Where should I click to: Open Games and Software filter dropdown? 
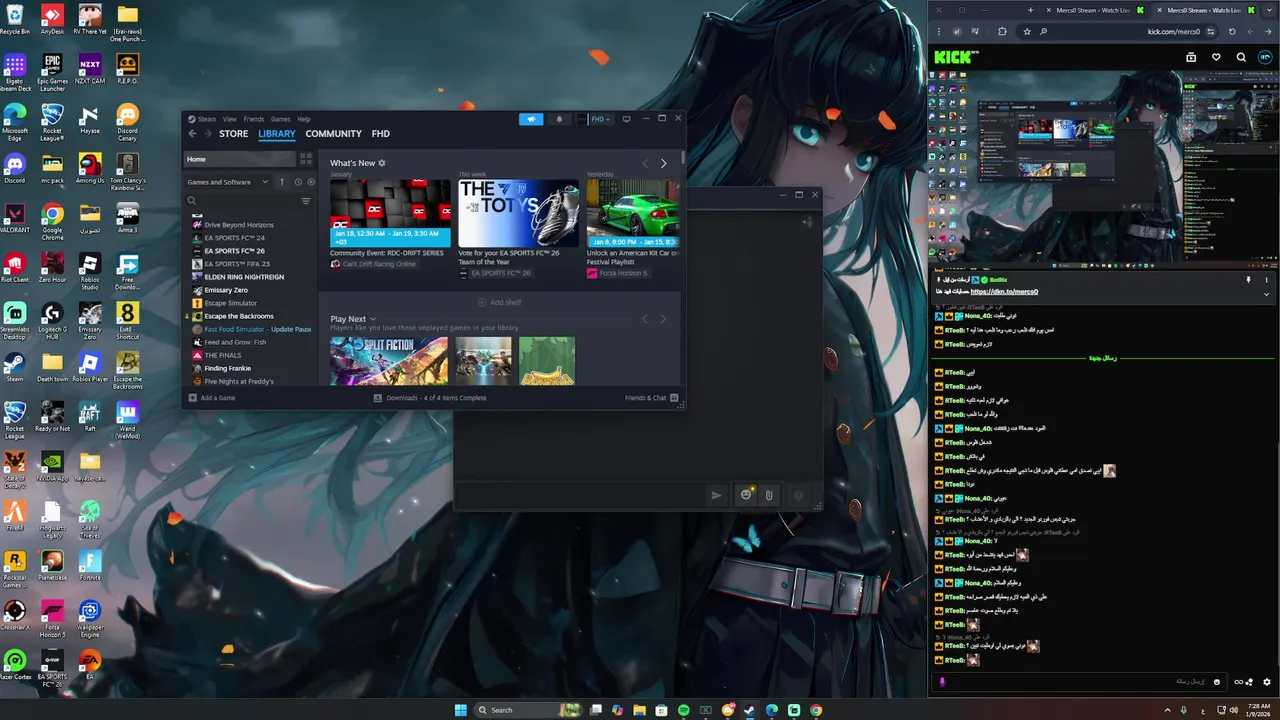pyautogui.click(x=228, y=182)
